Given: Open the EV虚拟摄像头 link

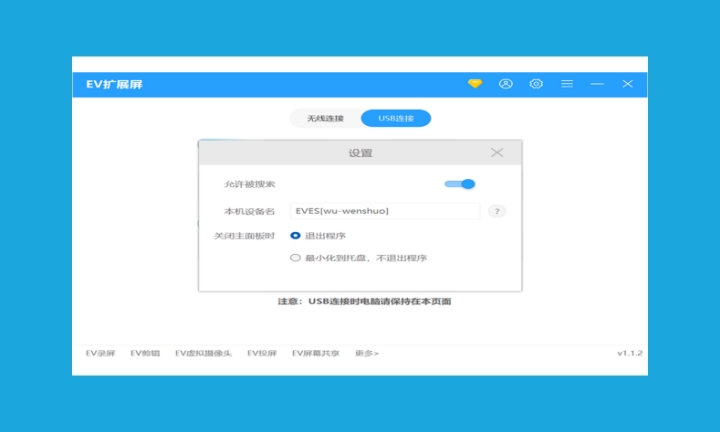Looking at the screenshot, I should click(203, 353).
